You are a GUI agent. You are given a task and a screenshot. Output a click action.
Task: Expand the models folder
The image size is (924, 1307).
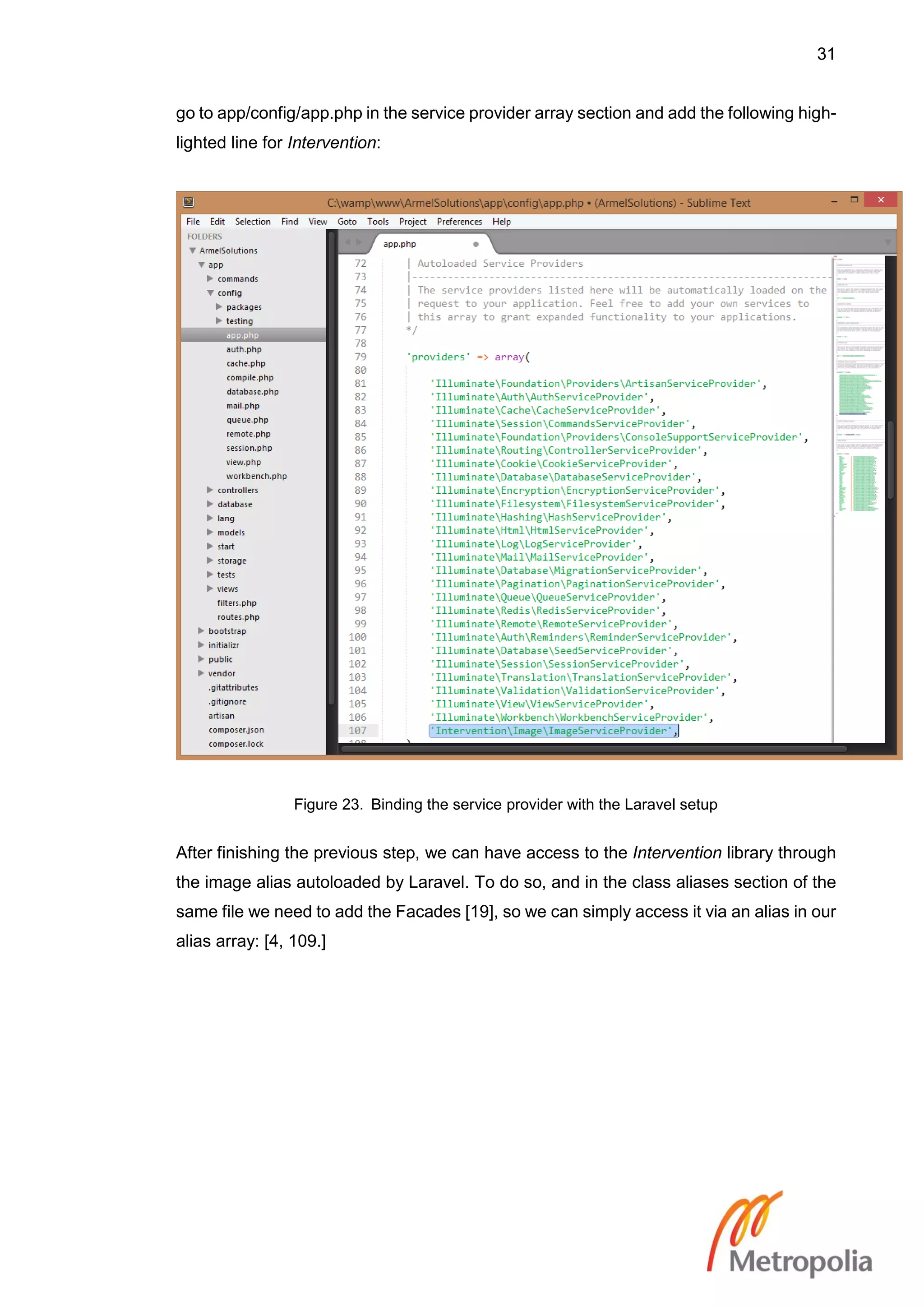pyautogui.click(x=210, y=532)
